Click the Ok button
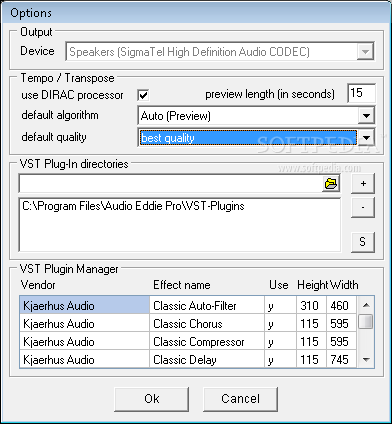The width and height of the screenshot is (392, 424). [152, 399]
